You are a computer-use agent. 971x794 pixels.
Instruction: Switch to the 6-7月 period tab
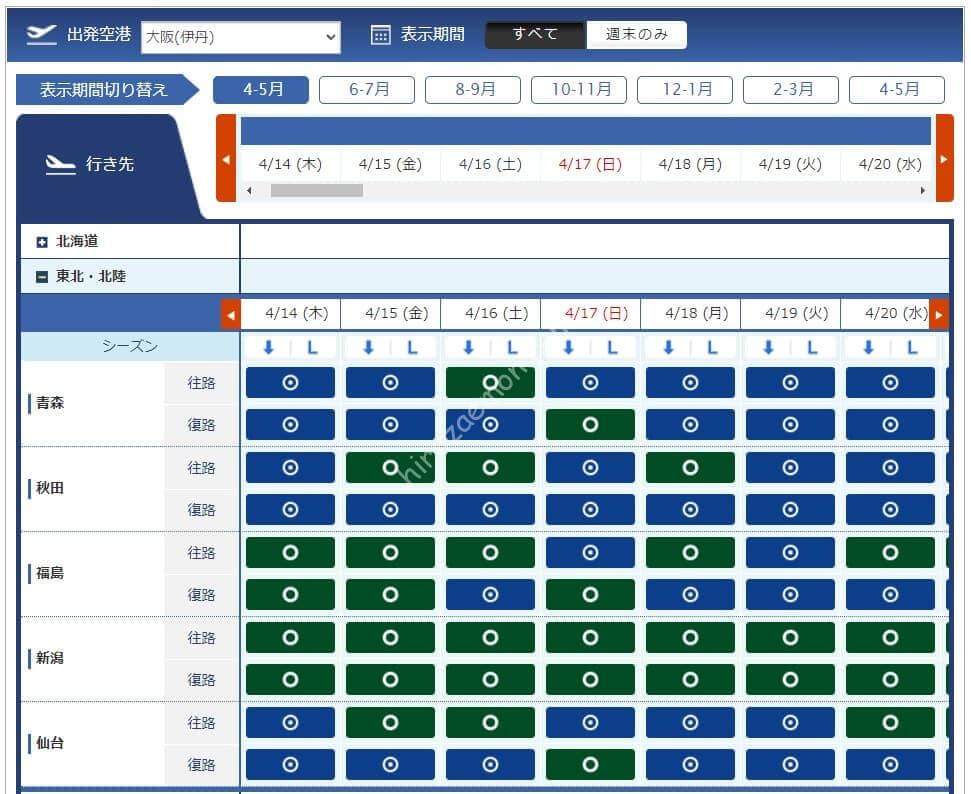coord(367,90)
